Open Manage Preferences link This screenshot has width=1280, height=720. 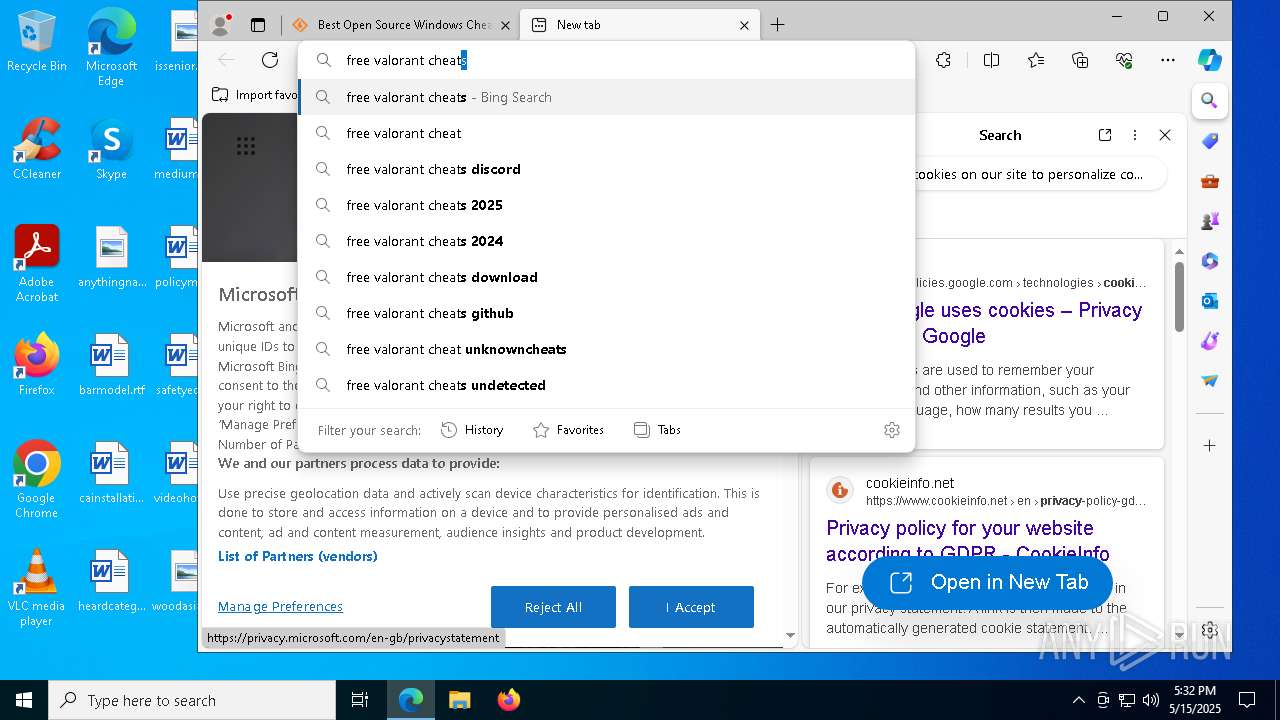(280, 606)
